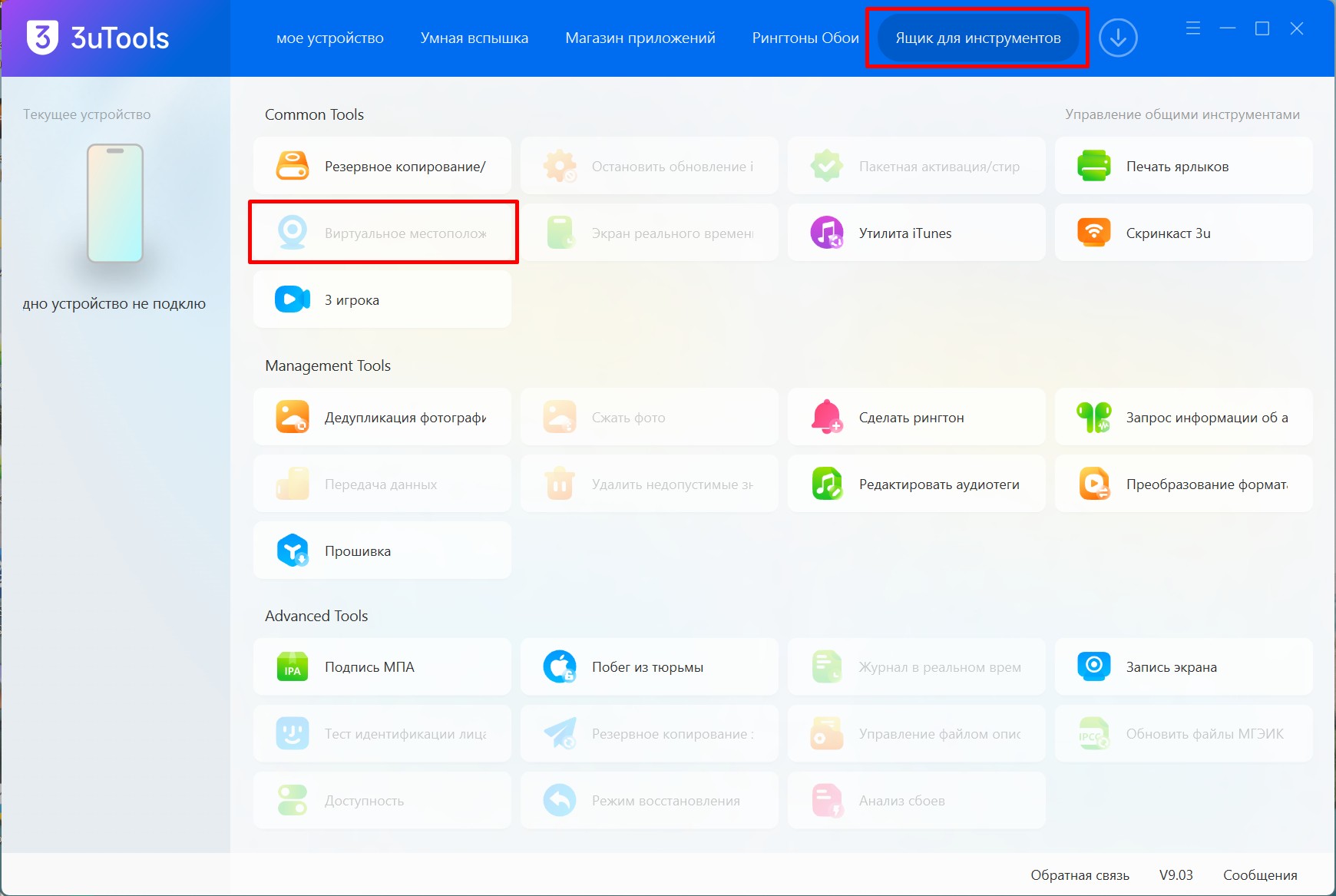Open the Обратная связь feedback link

pos(1080,874)
